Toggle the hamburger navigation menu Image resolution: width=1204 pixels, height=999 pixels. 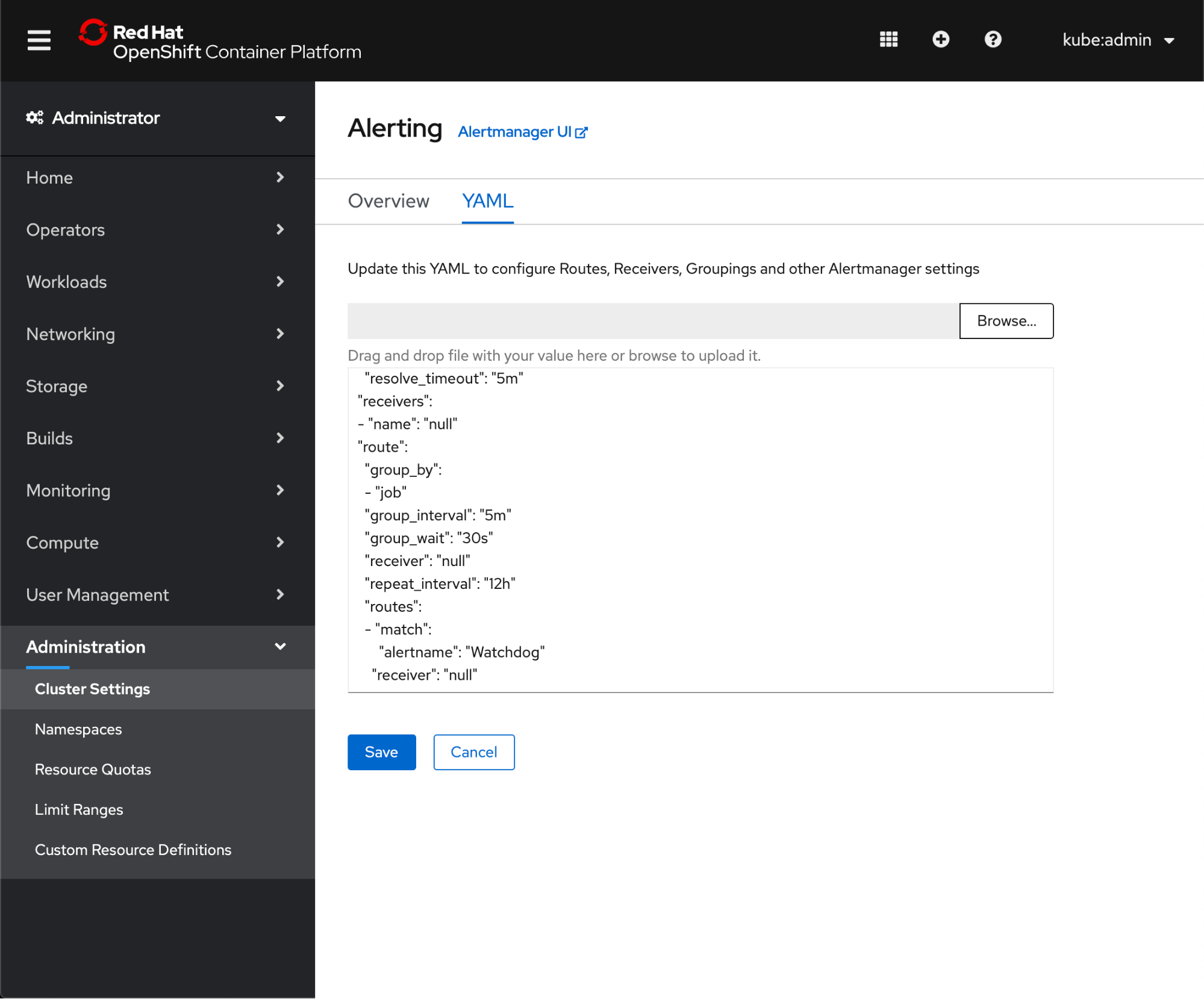pos(39,40)
